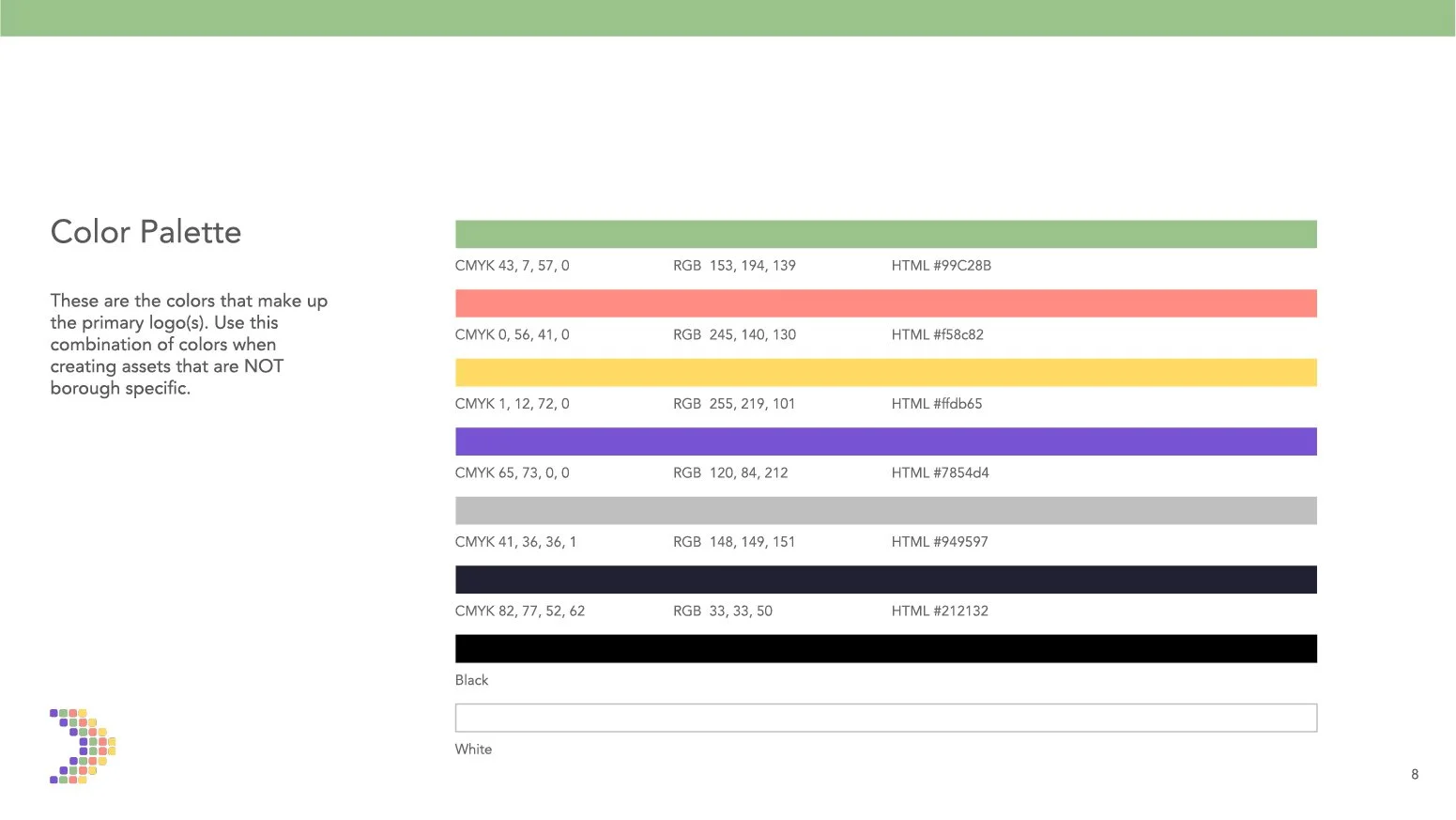The image size is (1456, 820).
Task: Select the salmon pink color bar
Action: pos(885,303)
